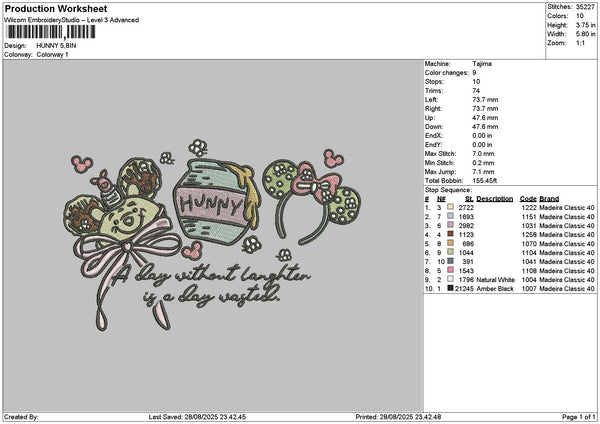Pick the gray swatch for code 1041
Image resolution: width=600 pixels, height=424 pixels.
450,261
